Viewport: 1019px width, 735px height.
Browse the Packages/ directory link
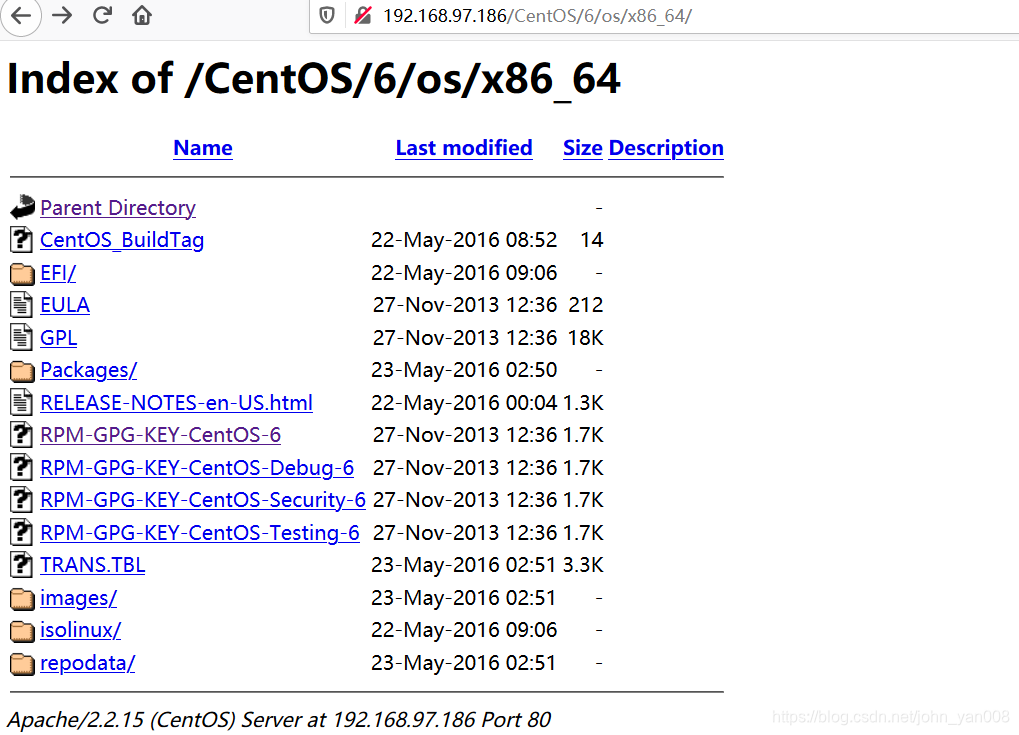88,370
